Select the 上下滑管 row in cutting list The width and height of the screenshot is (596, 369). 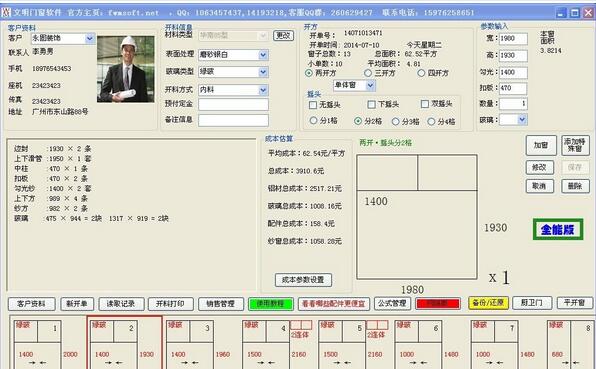(x=53, y=158)
